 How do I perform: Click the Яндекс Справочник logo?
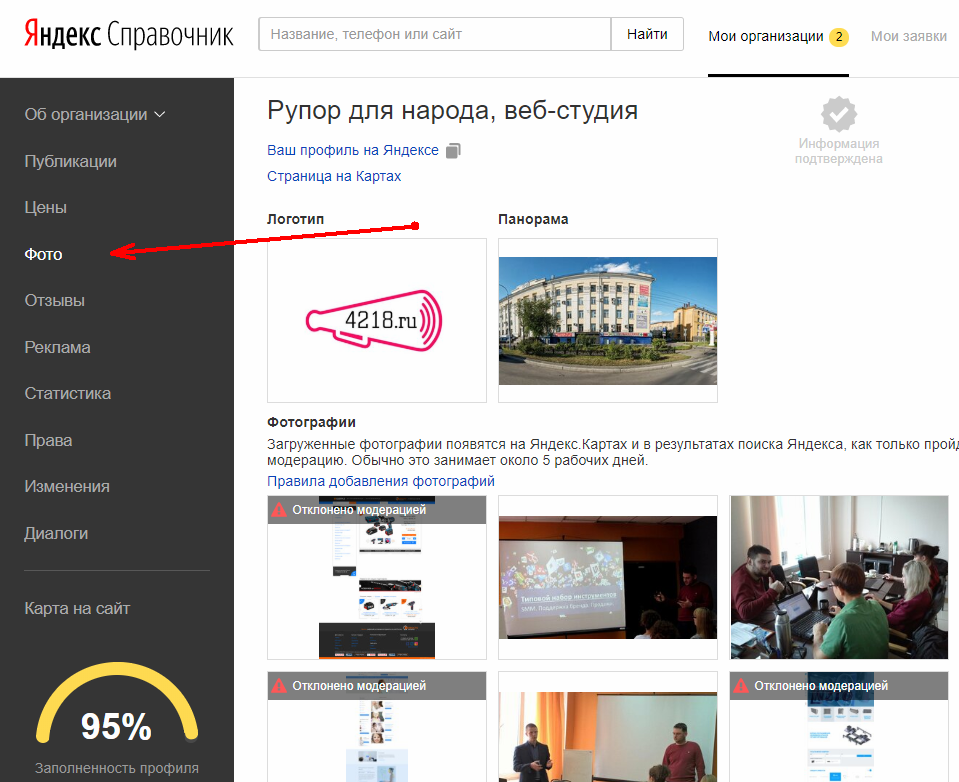pos(128,34)
